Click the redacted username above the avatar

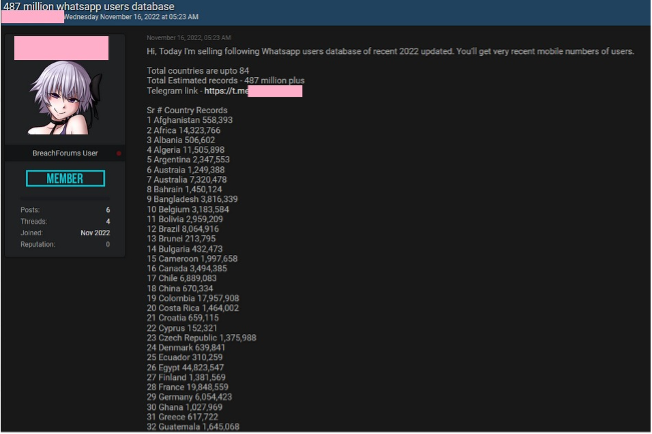tap(63, 47)
